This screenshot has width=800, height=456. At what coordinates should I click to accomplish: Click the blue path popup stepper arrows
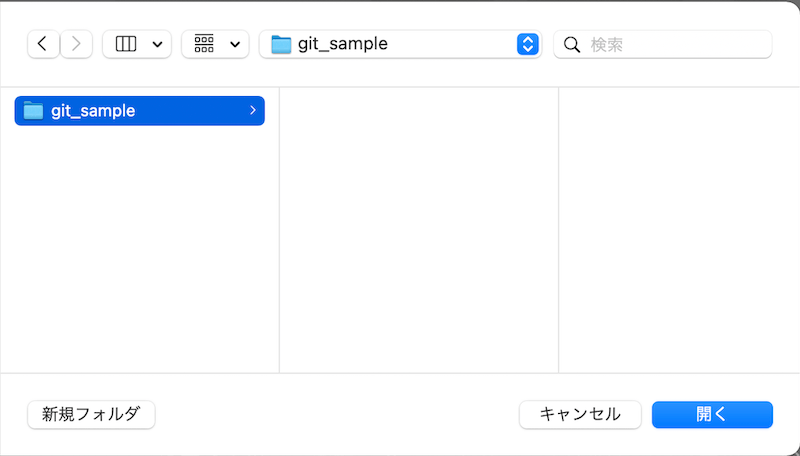pyautogui.click(x=528, y=44)
